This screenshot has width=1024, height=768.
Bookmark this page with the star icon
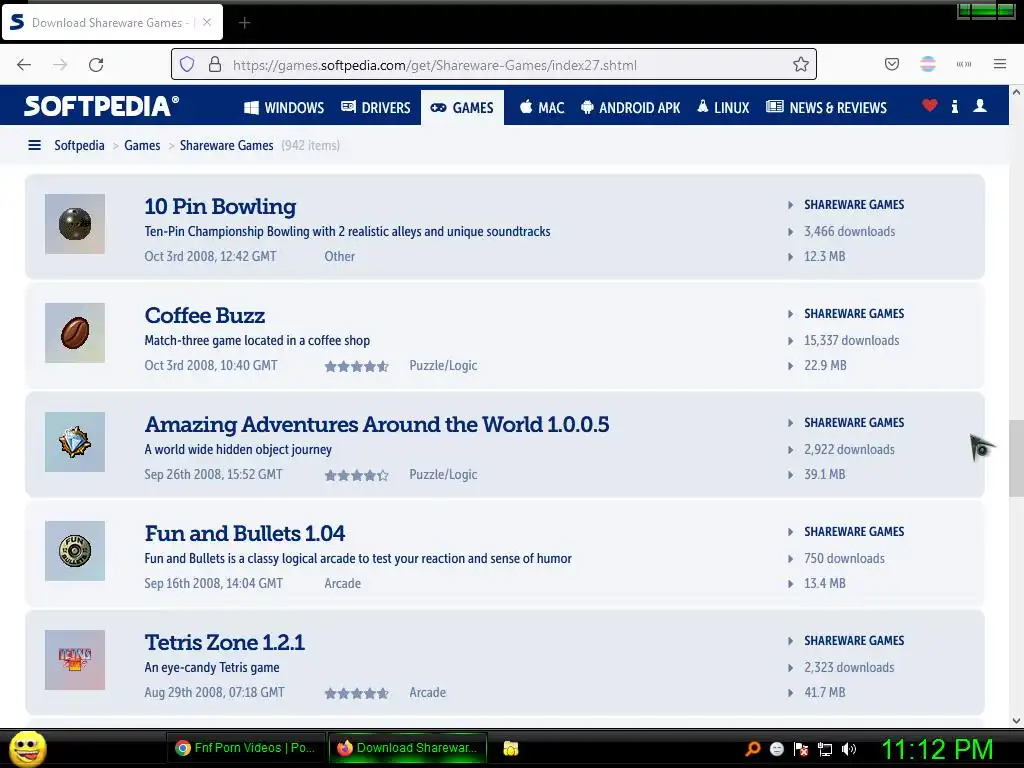(x=801, y=64)
